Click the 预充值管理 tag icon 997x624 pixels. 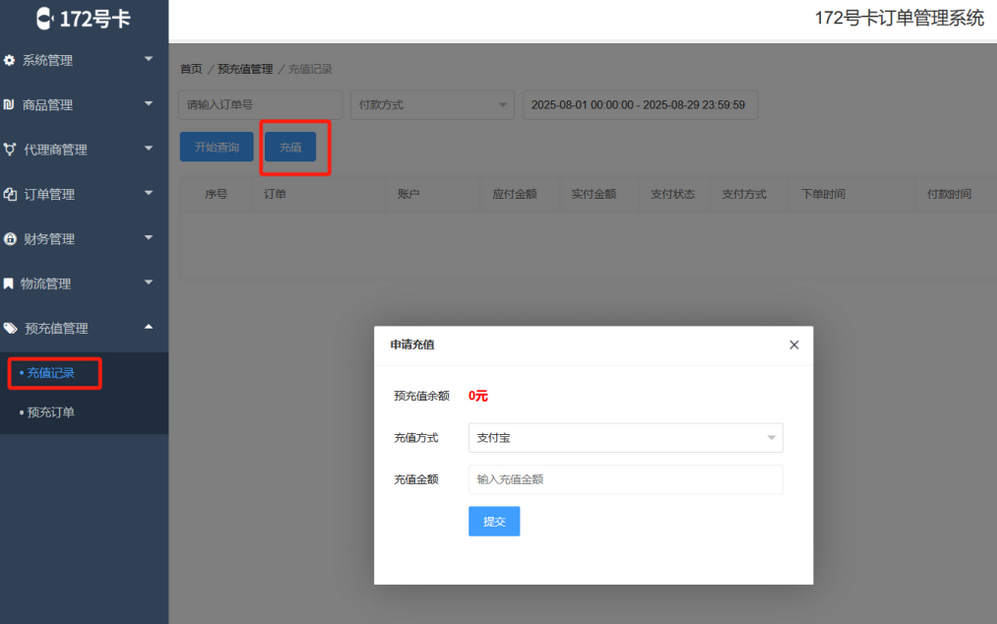coord(12,328)
